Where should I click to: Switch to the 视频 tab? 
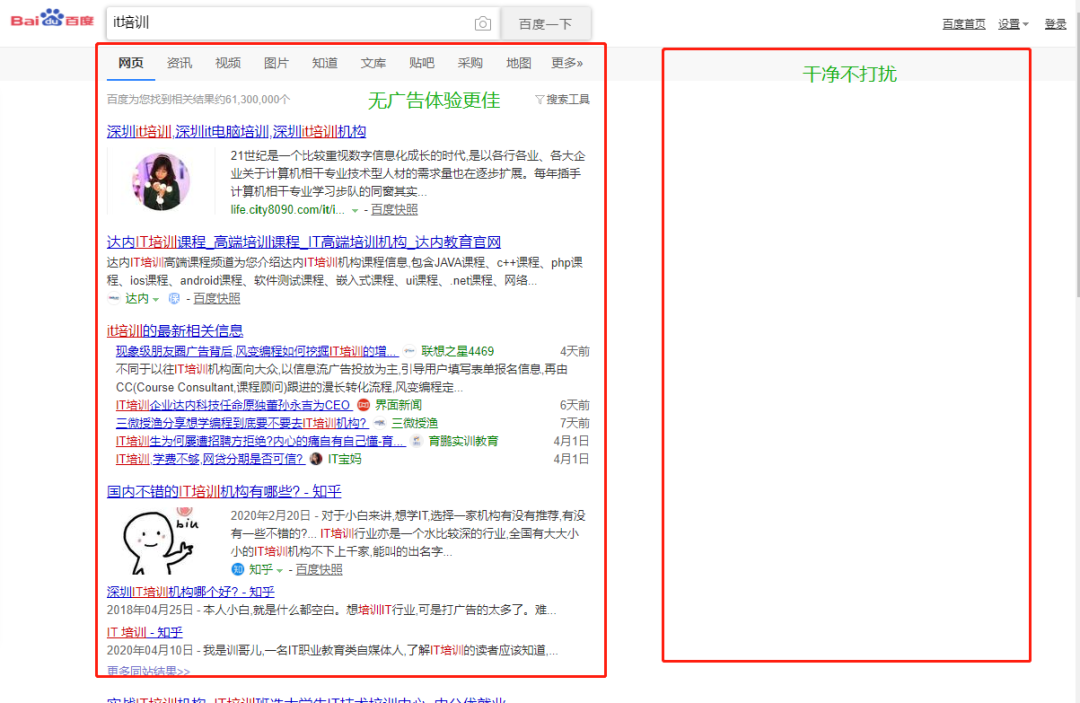(x=228, y=63)
